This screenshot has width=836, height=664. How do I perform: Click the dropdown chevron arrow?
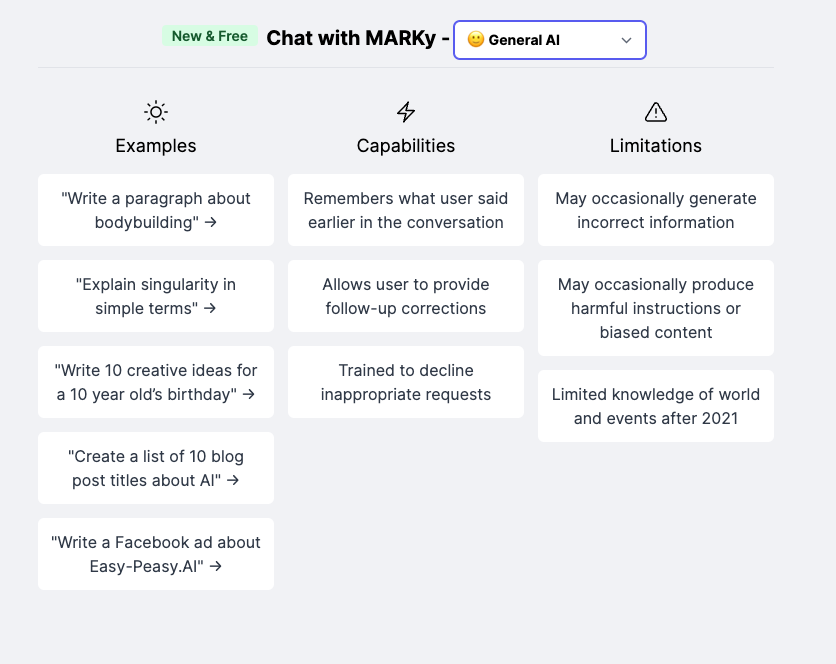click(627, 40)
